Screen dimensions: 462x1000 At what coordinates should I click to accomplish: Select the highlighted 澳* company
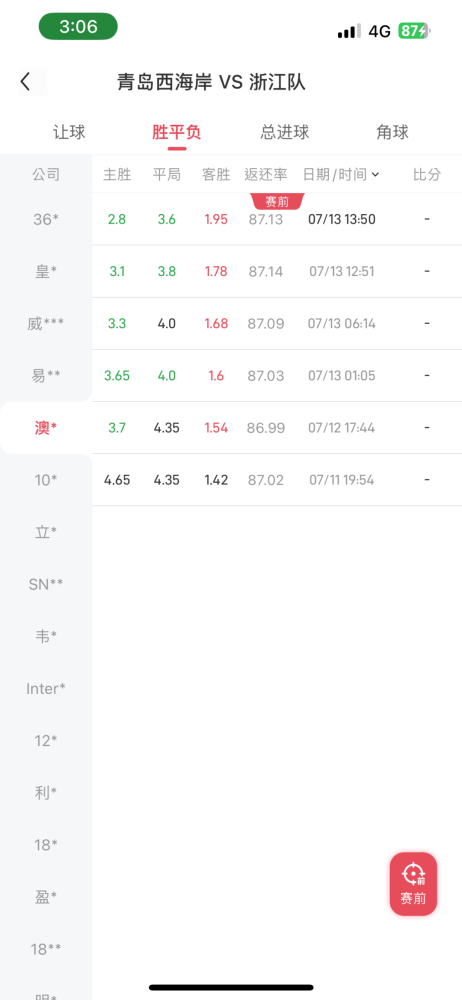(46, 427)
